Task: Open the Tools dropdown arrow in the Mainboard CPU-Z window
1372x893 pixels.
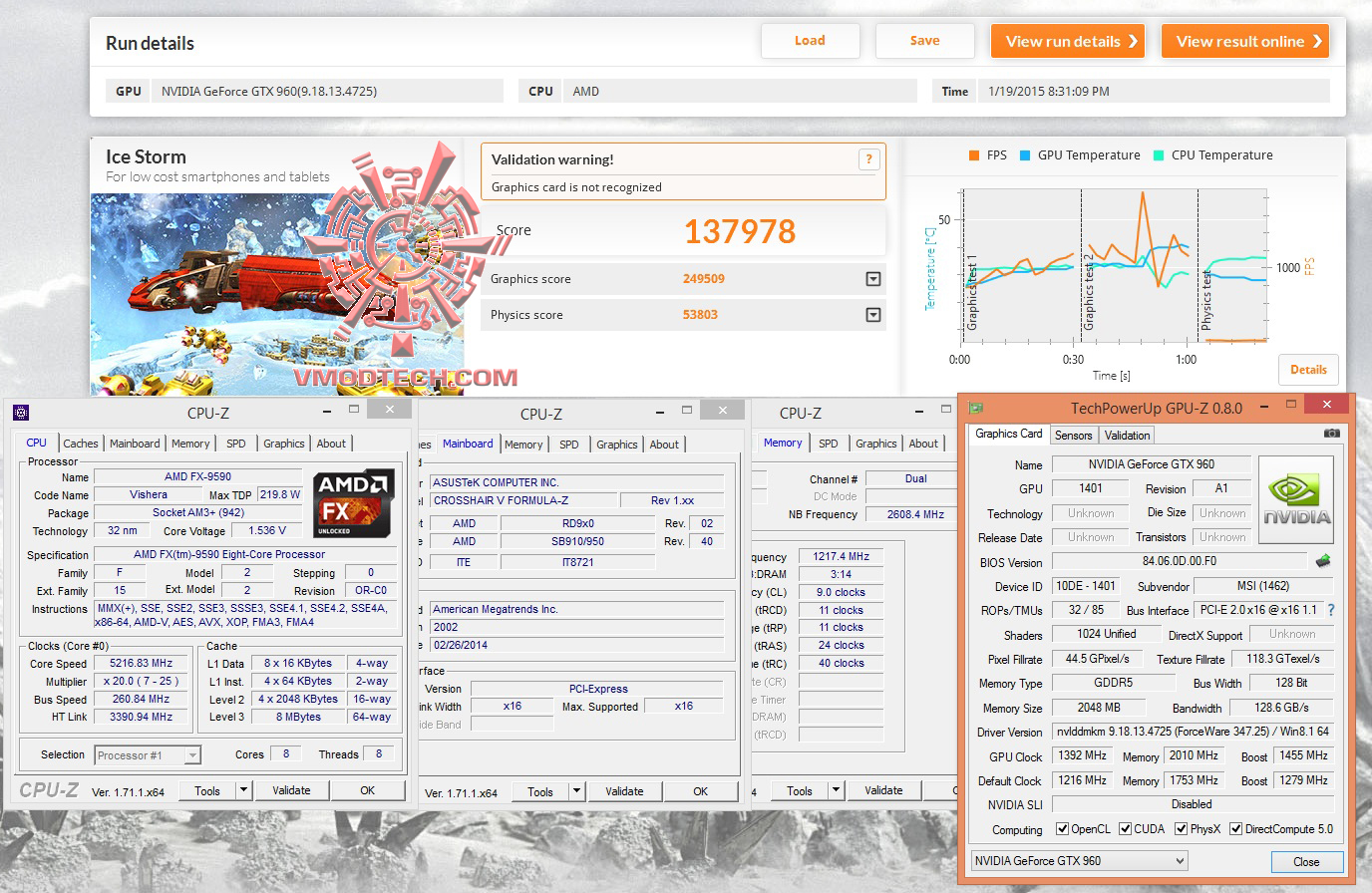Action: coord(576,791)
